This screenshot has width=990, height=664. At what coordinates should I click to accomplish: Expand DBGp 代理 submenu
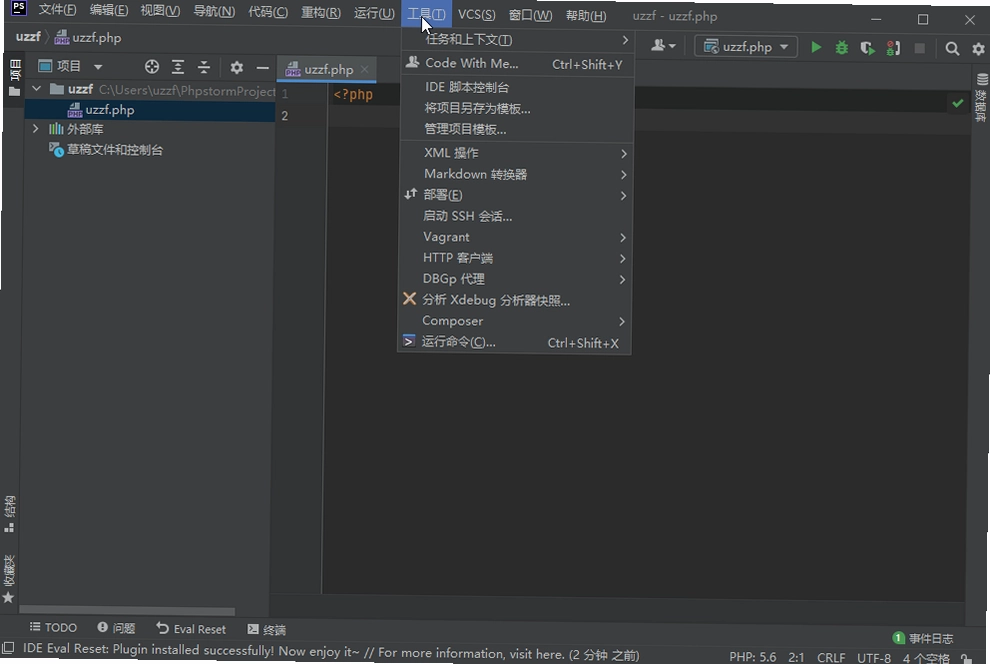(x=515, y=279)
